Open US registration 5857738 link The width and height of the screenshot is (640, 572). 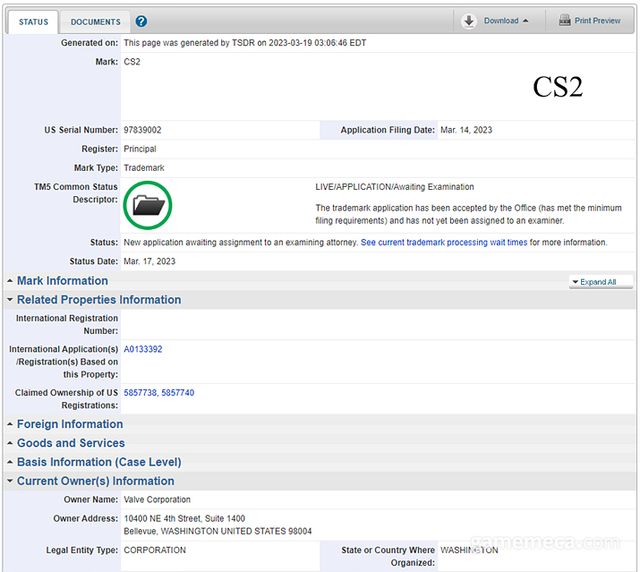click(140, 393)
